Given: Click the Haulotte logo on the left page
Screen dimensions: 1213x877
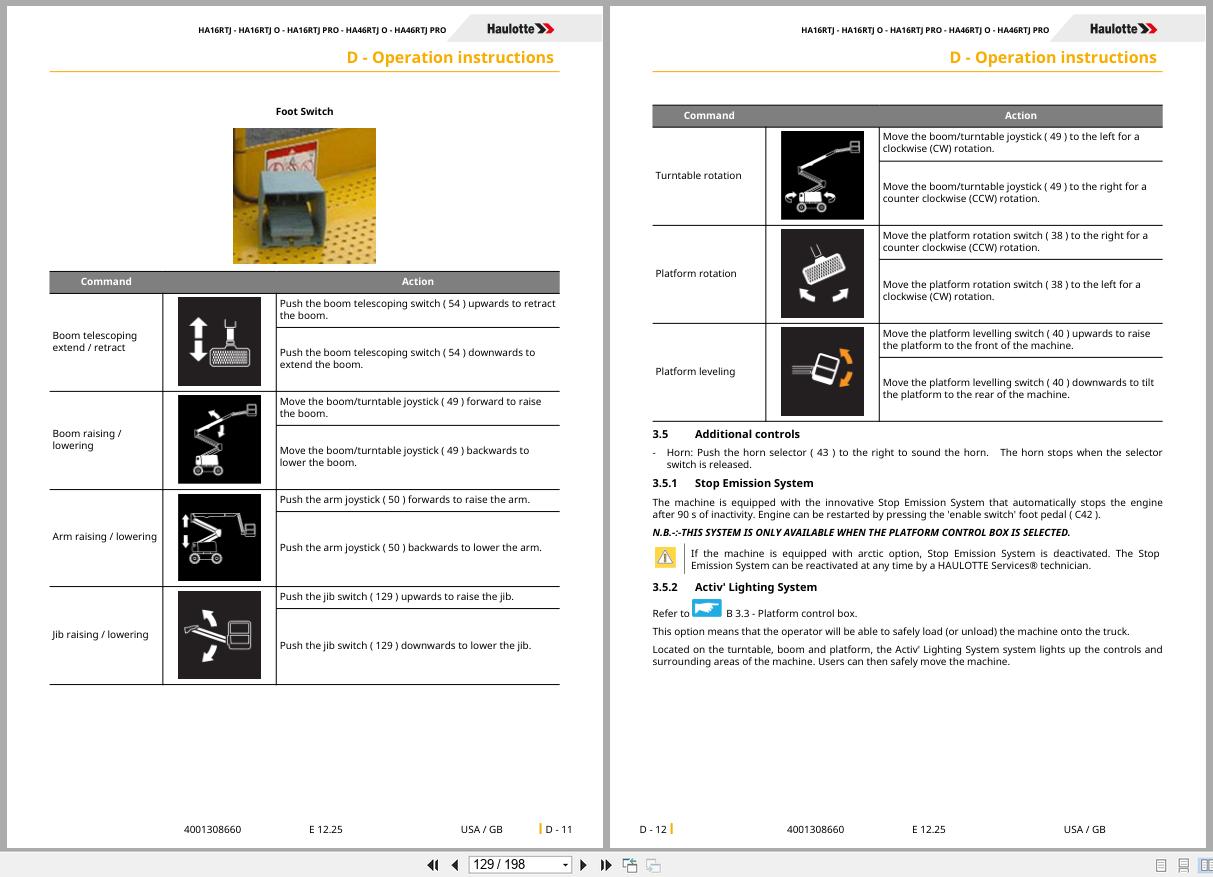Looking at the screenshot, I should [x=520, y=29].
